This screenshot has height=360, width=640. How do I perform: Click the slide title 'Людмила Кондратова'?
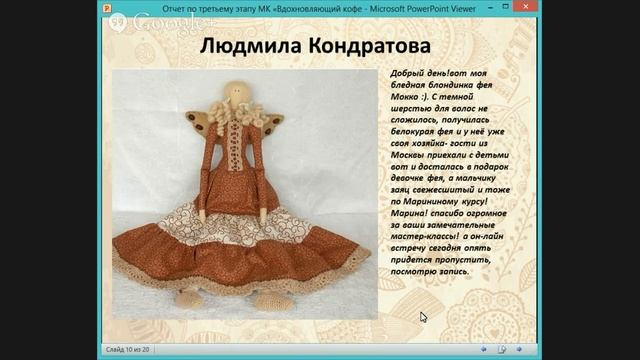315,45
